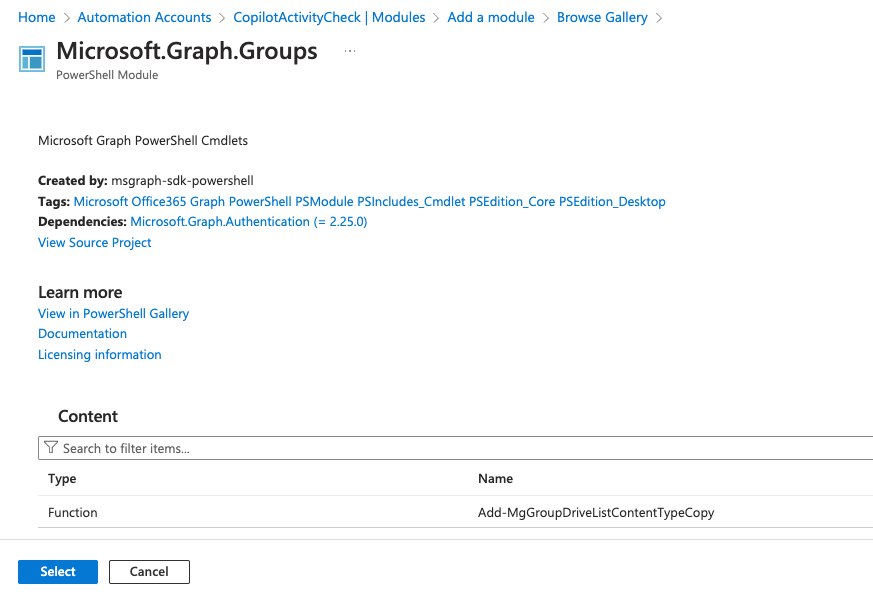Open the ellipsis more options menu

pos(350,51)
